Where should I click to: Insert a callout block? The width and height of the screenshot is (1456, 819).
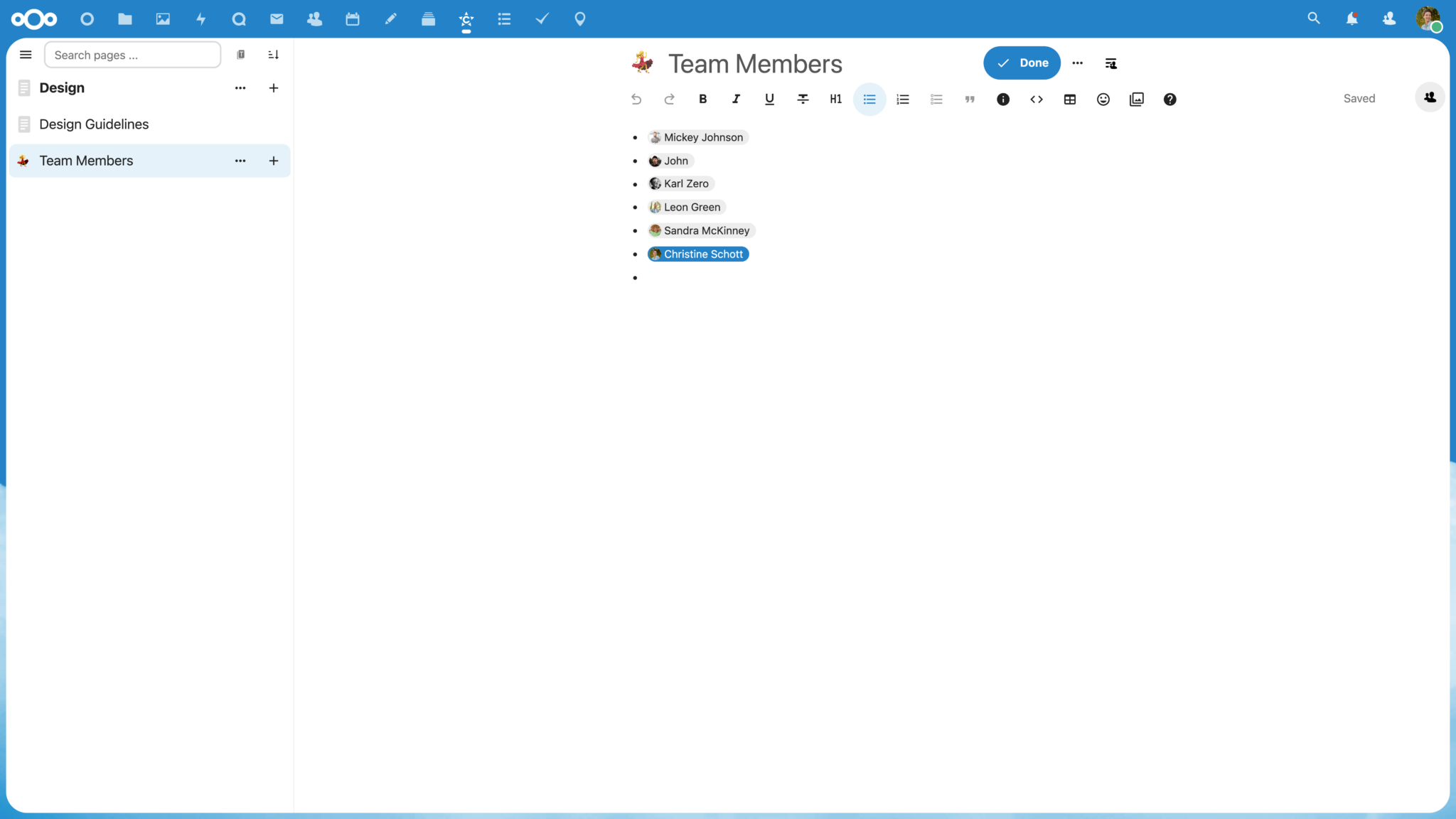1003,99
